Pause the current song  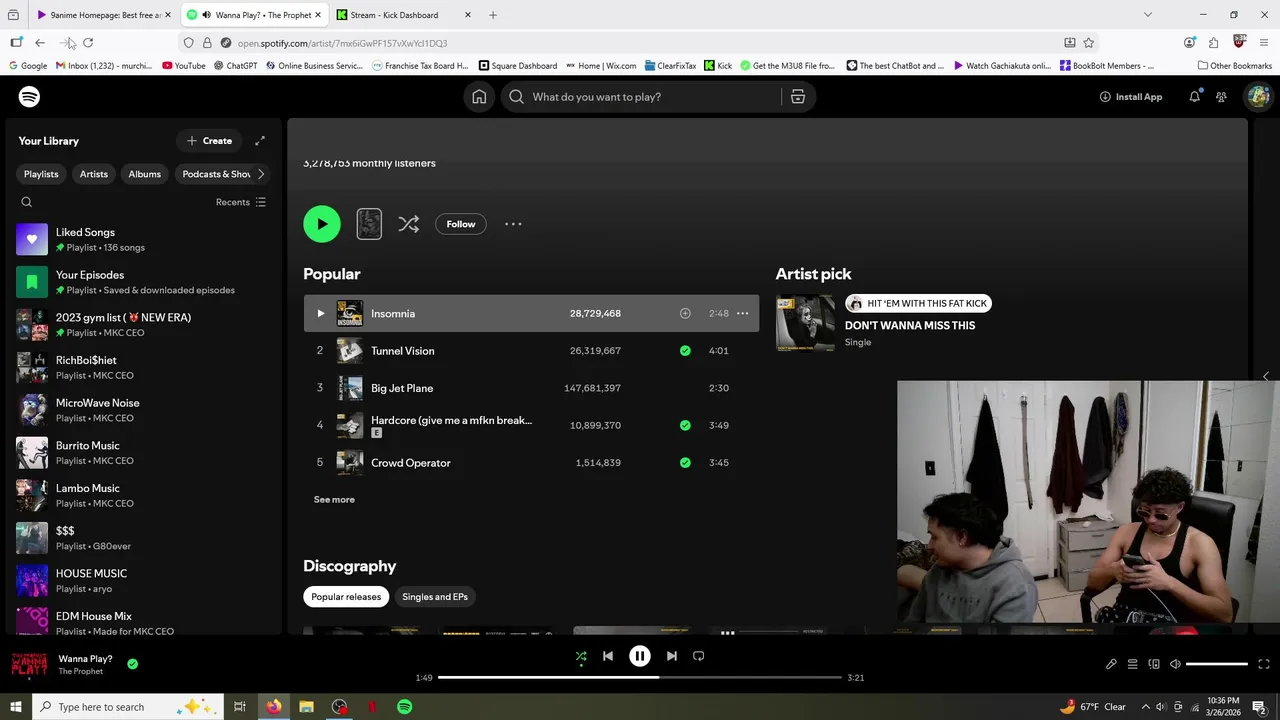click(640, 657)
